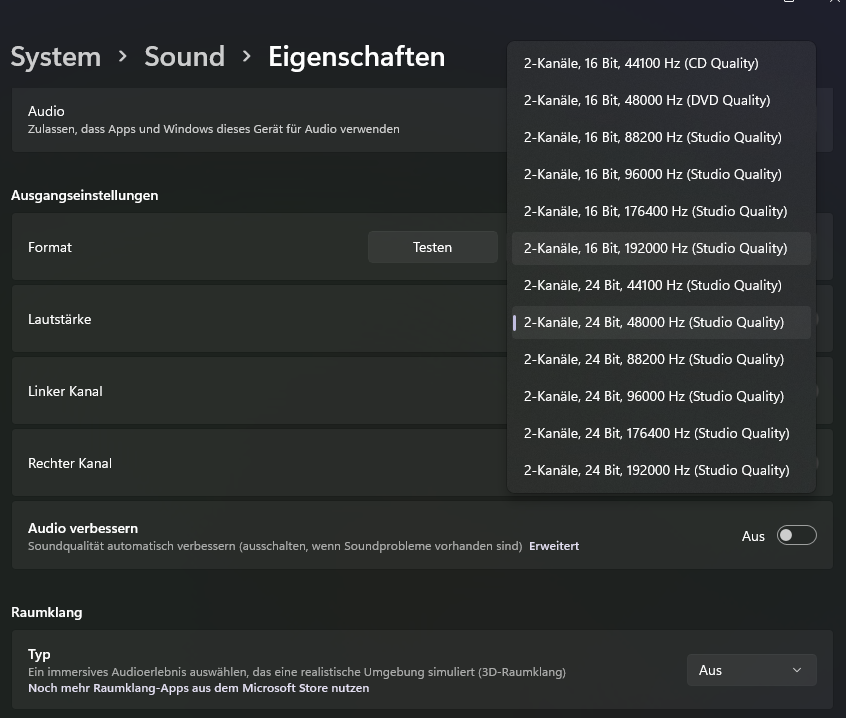846x718 pixels.
Task: Choose 24 Bit, 88200 Hz Studio Quality
Action: pos(653,359)
